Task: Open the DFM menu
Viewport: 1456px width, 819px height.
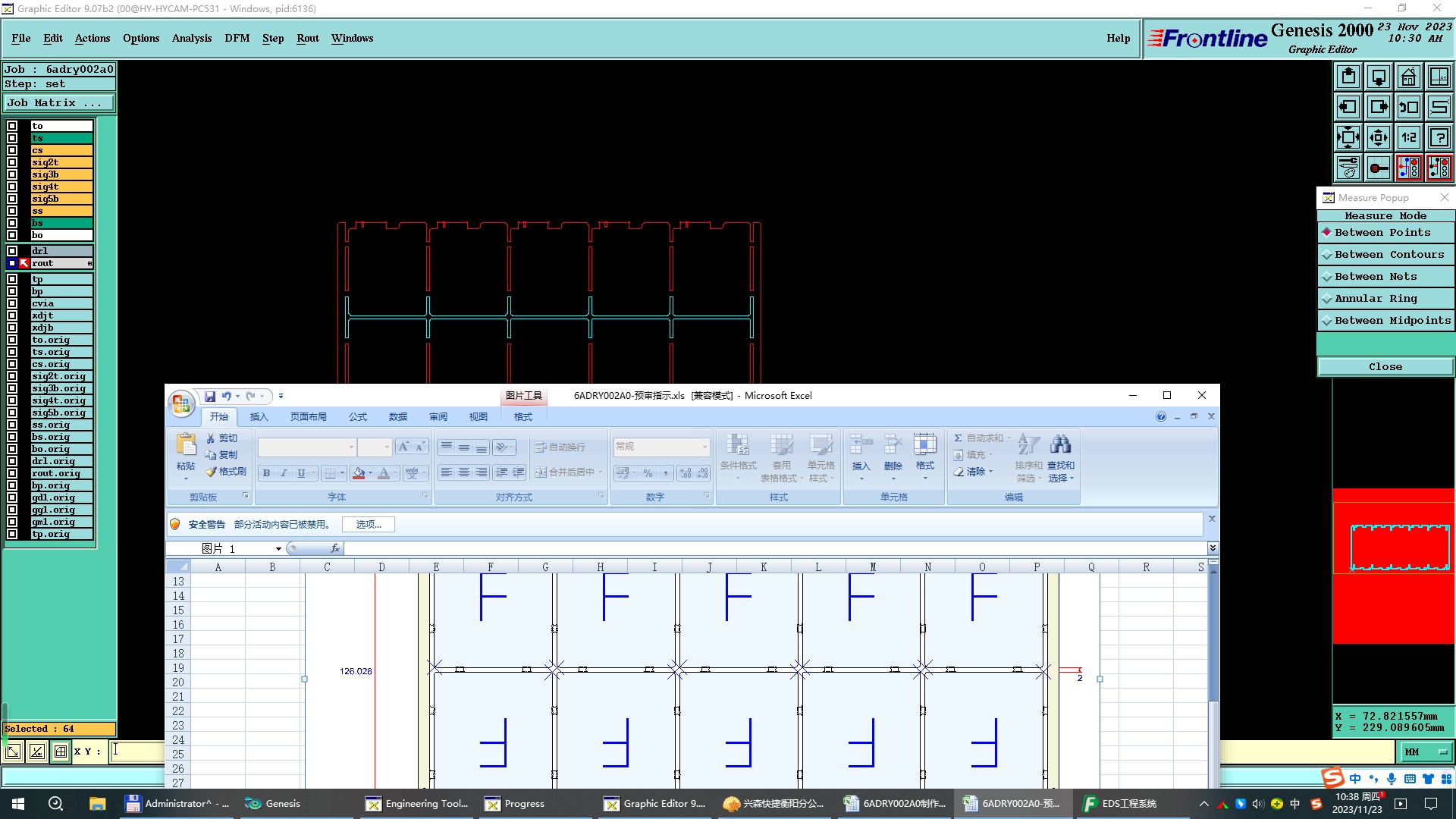Action: click(x=237, y=38)
